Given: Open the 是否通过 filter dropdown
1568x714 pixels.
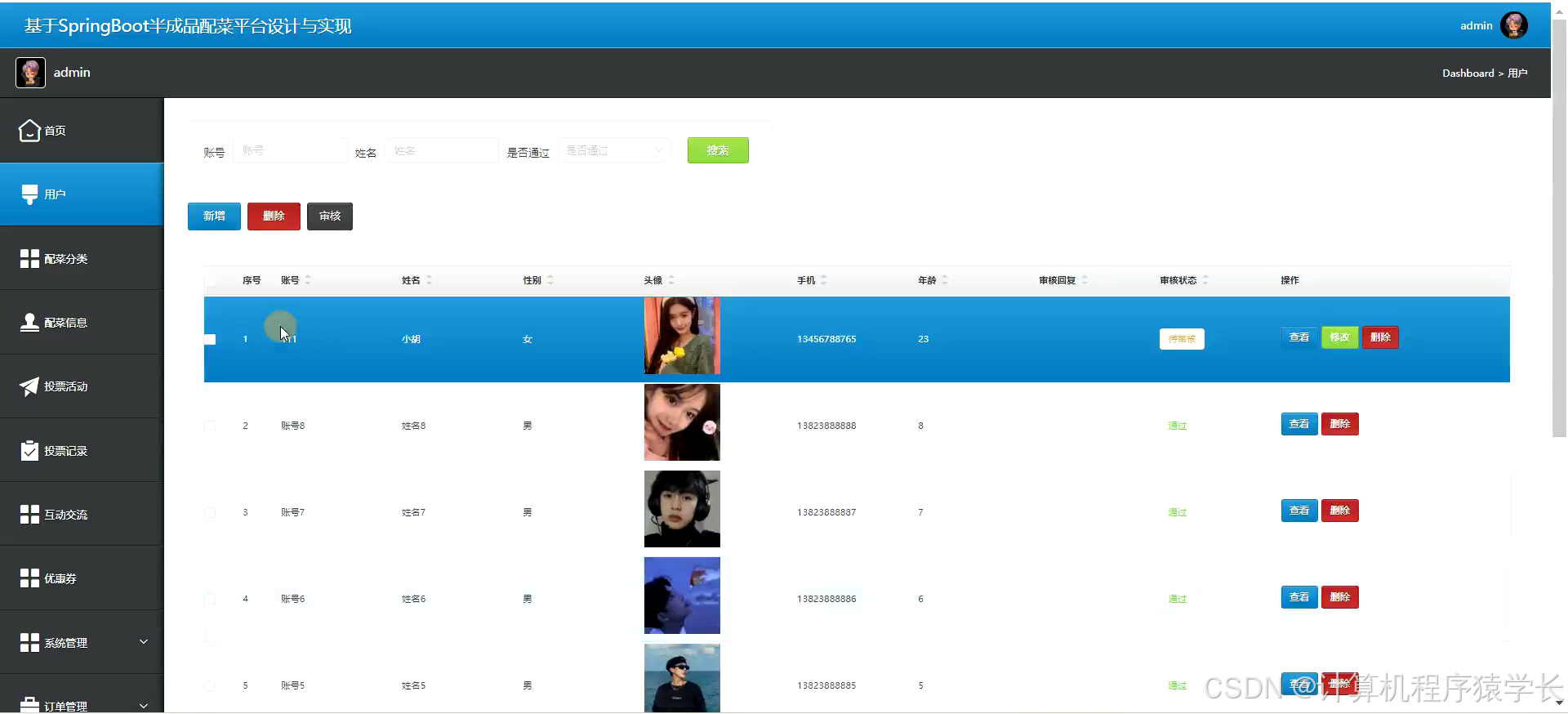Looking at the screenshot, I should (614, 150).
